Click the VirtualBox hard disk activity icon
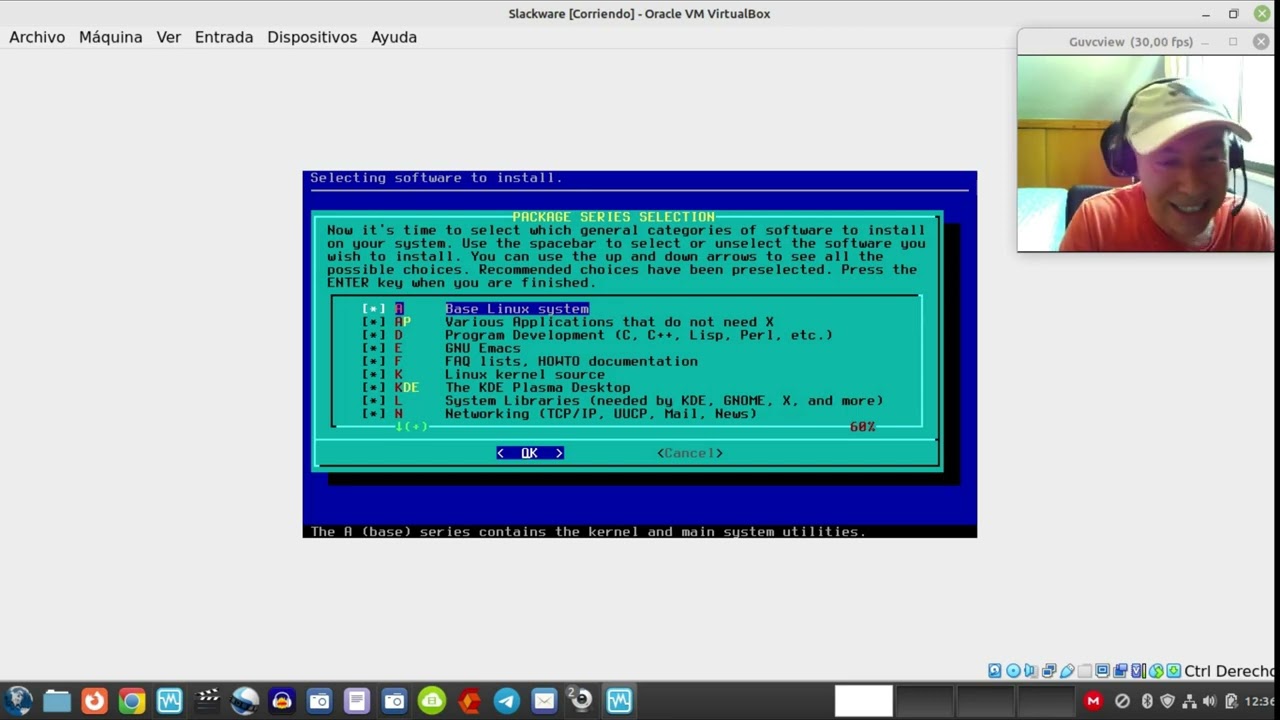 [x=995, y=671]
